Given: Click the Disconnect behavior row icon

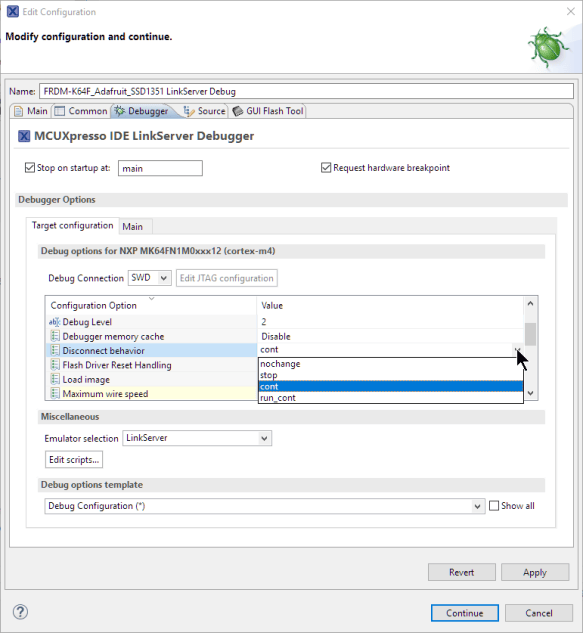Looking at the screenshot, I should pos(55,350).
